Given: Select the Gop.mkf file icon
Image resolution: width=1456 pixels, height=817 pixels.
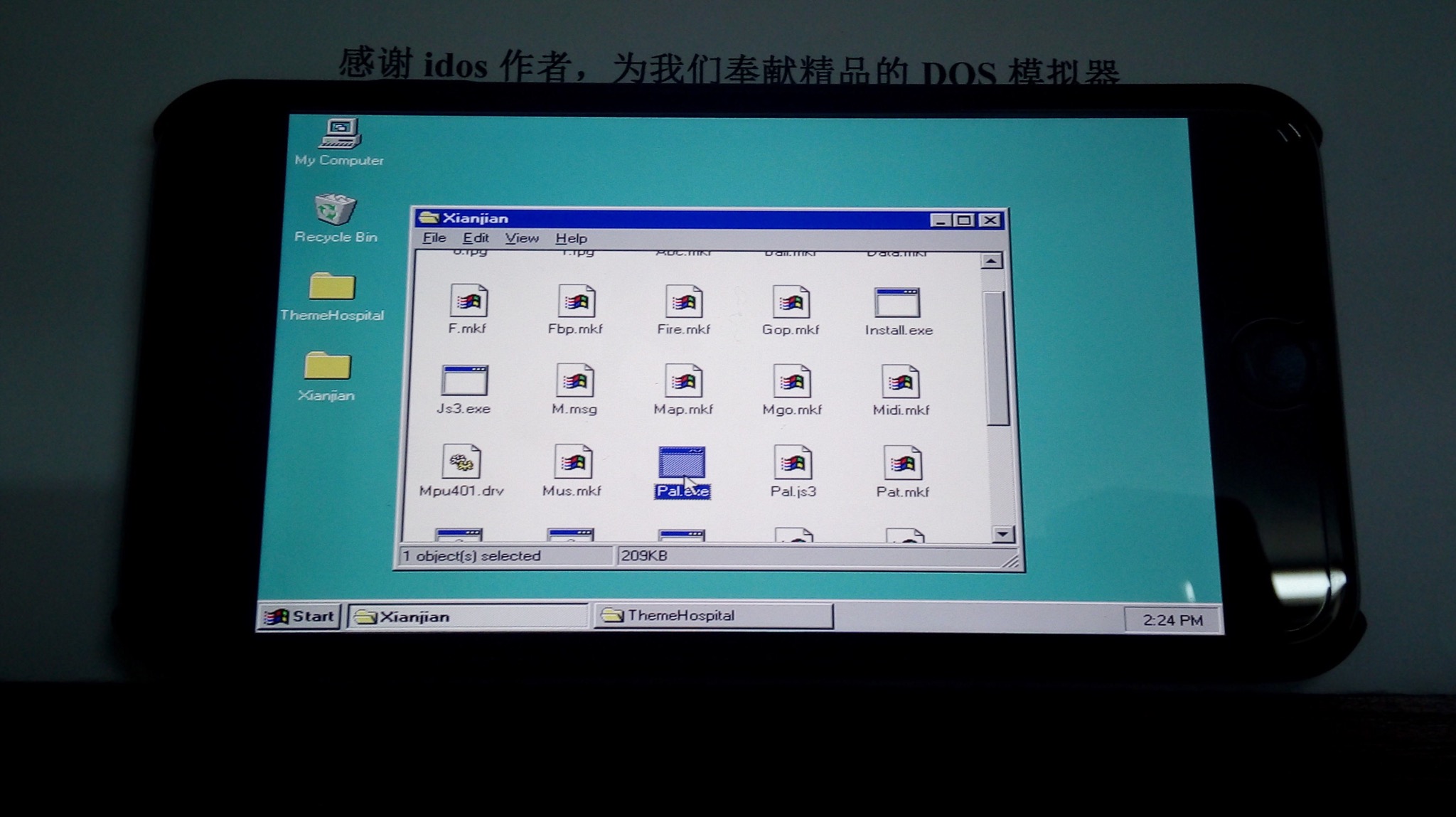Looking at the screenshot, I should pyautogui.click(x=791, y=303).
